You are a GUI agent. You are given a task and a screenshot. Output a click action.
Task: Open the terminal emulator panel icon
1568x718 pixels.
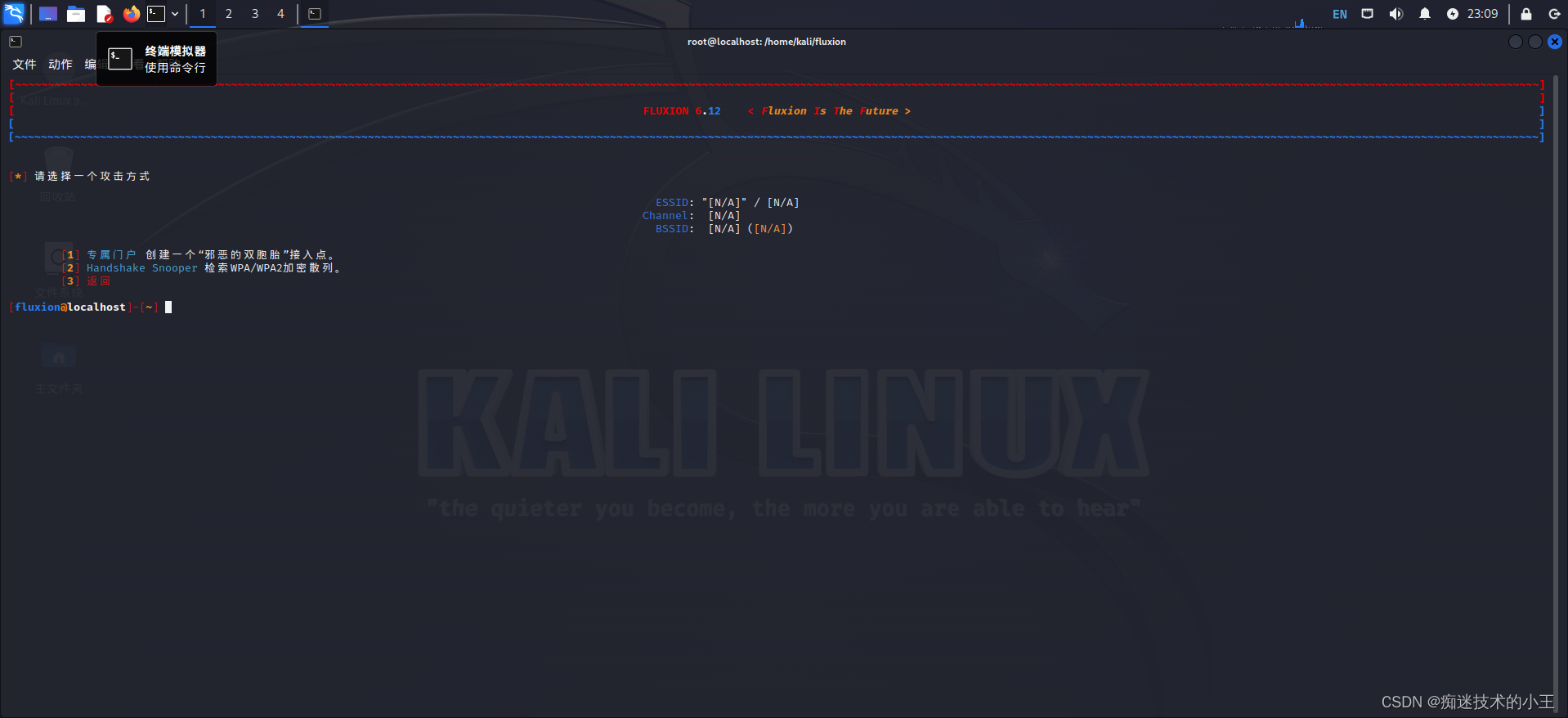[x=156, y=14]
